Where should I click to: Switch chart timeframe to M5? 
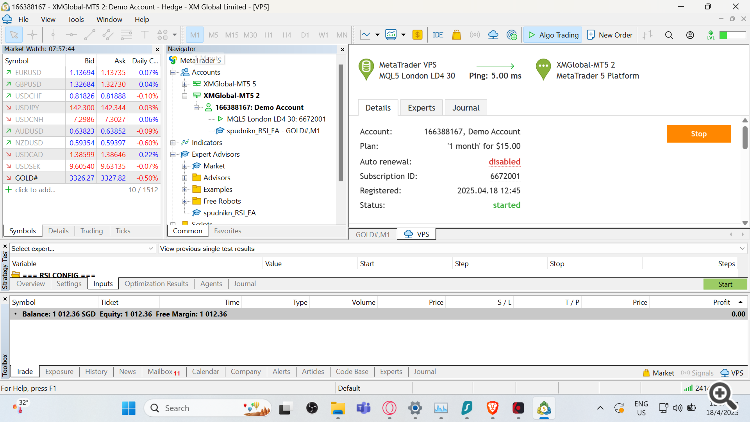point(213,35)
